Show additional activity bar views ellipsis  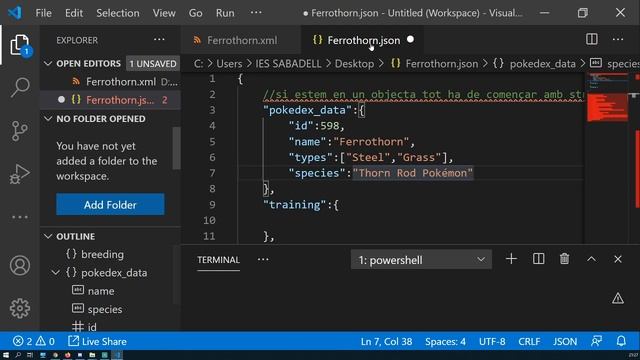tap(20, 217)
